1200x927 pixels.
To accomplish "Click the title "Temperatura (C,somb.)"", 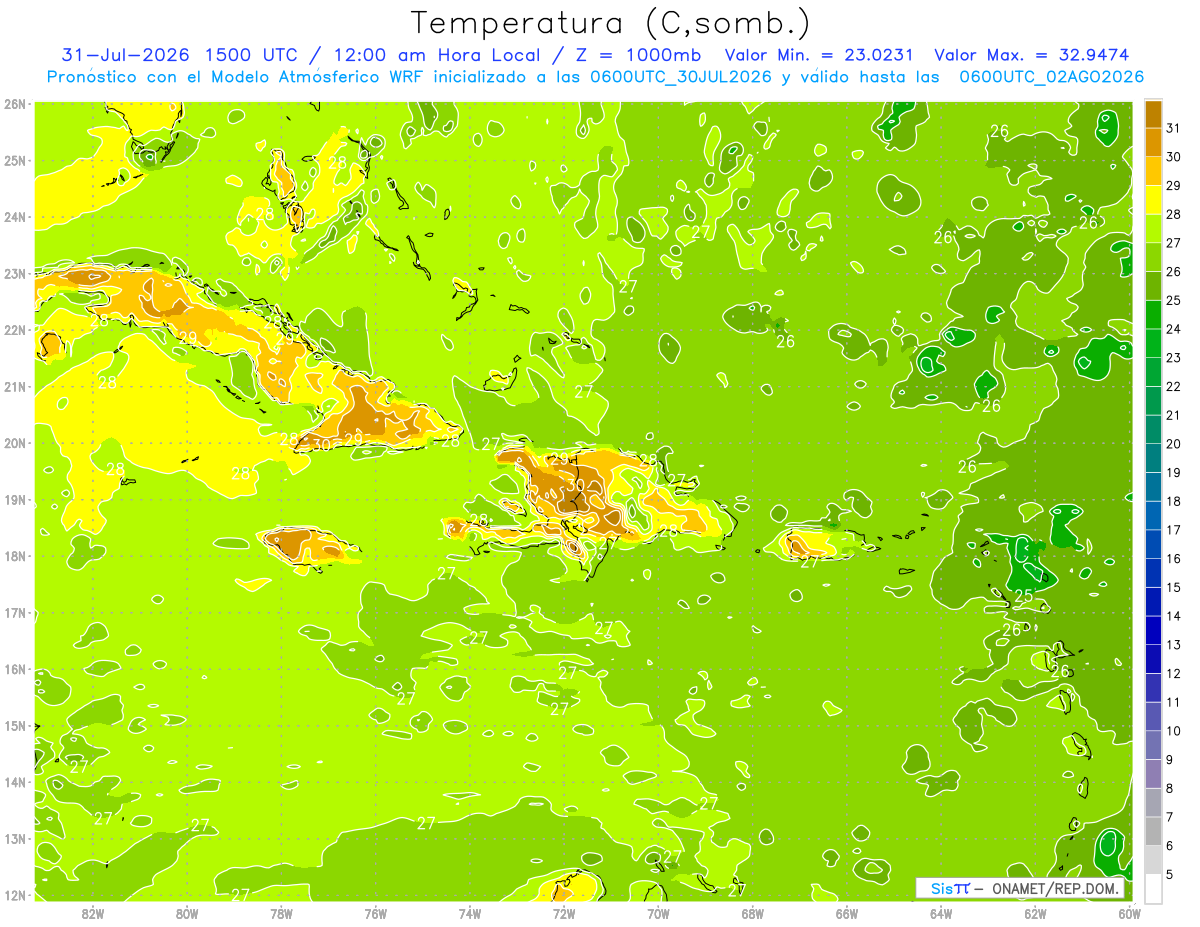I will pos(610,23).
